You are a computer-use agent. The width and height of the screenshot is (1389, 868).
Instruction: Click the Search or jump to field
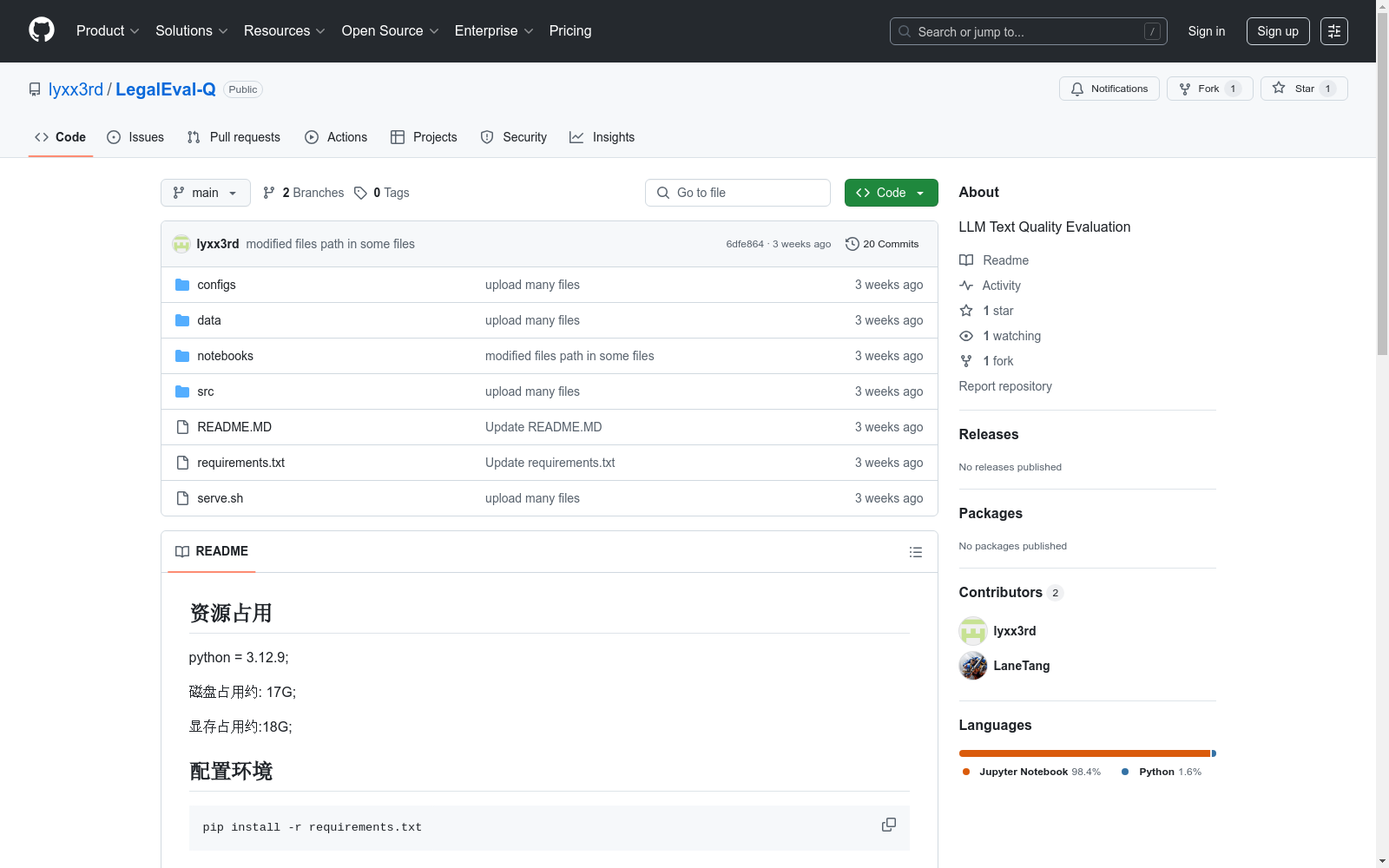[1029, 31]
